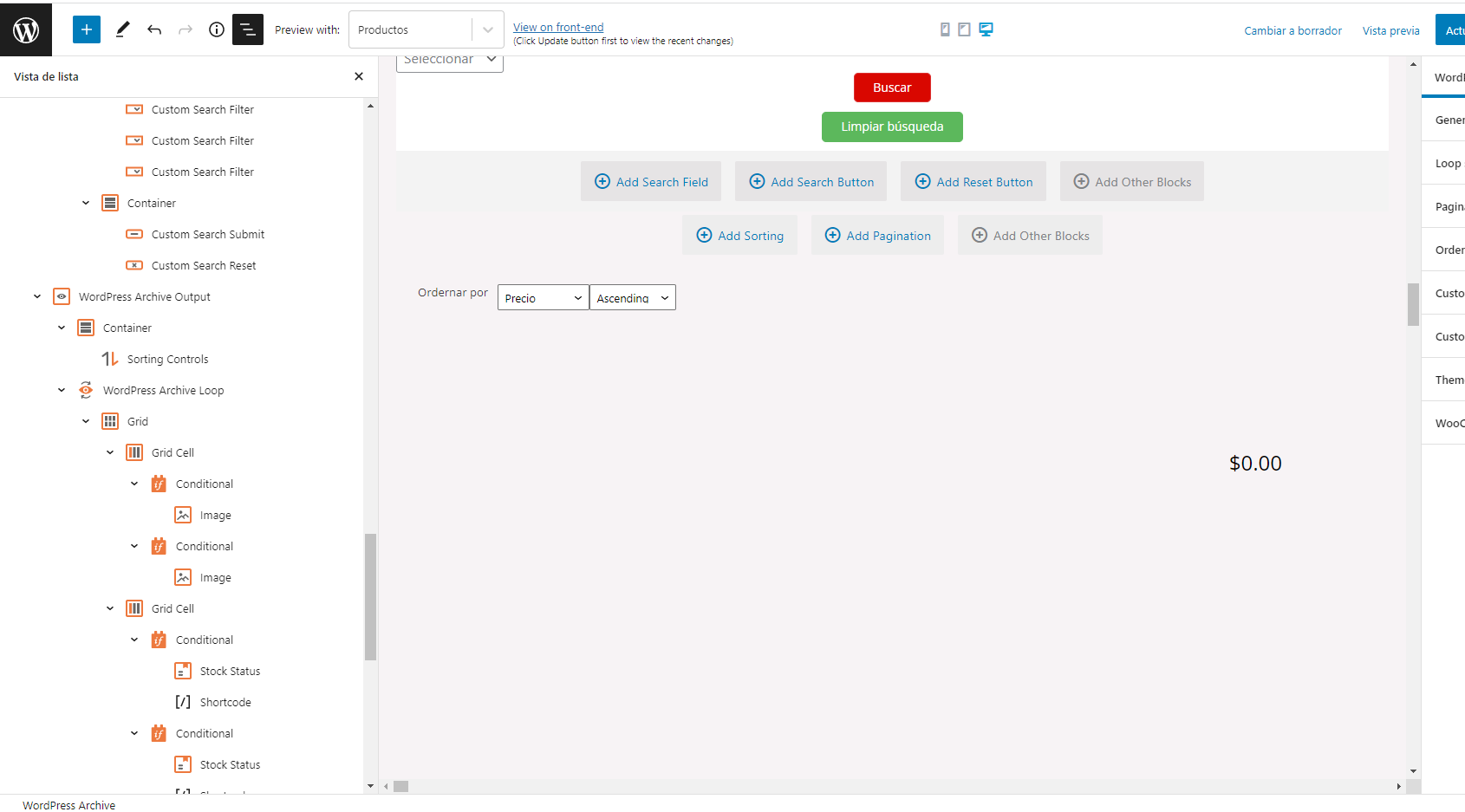Click Add Pagination button
This screenshot has width=1465, height=812.
877,235
